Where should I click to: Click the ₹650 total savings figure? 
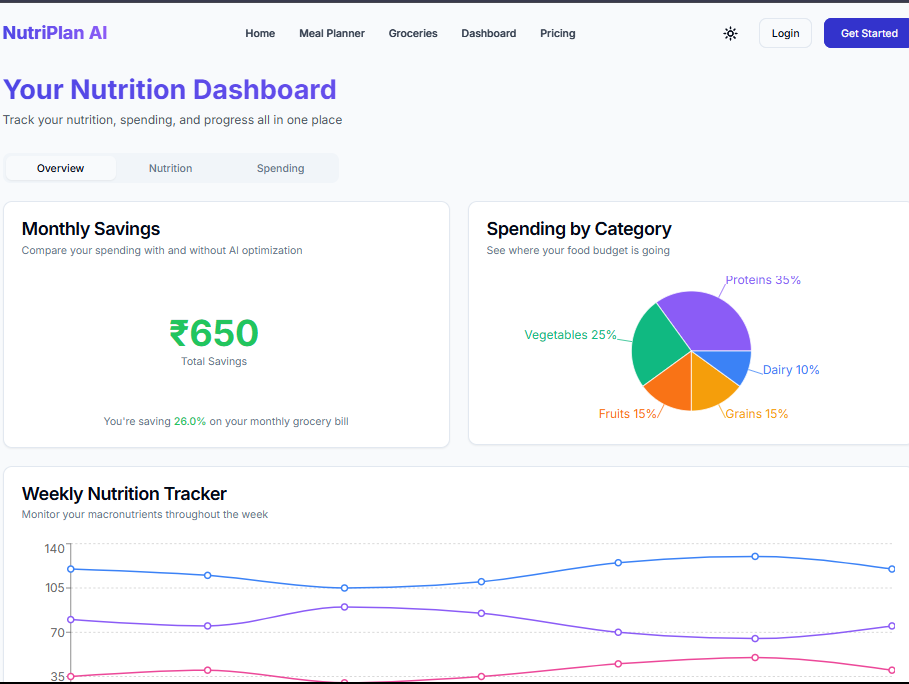click(214, 333)
